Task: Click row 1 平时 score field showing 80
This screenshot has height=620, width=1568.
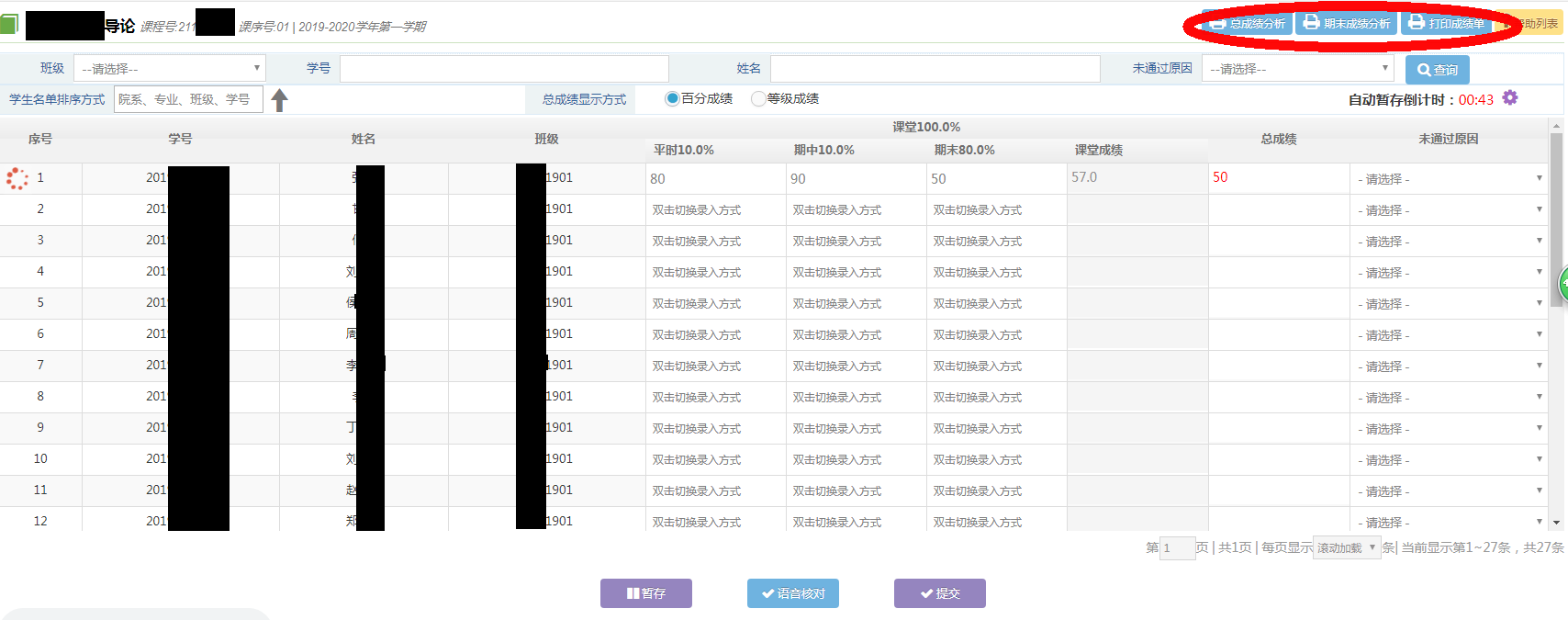Action: [716, 179]
